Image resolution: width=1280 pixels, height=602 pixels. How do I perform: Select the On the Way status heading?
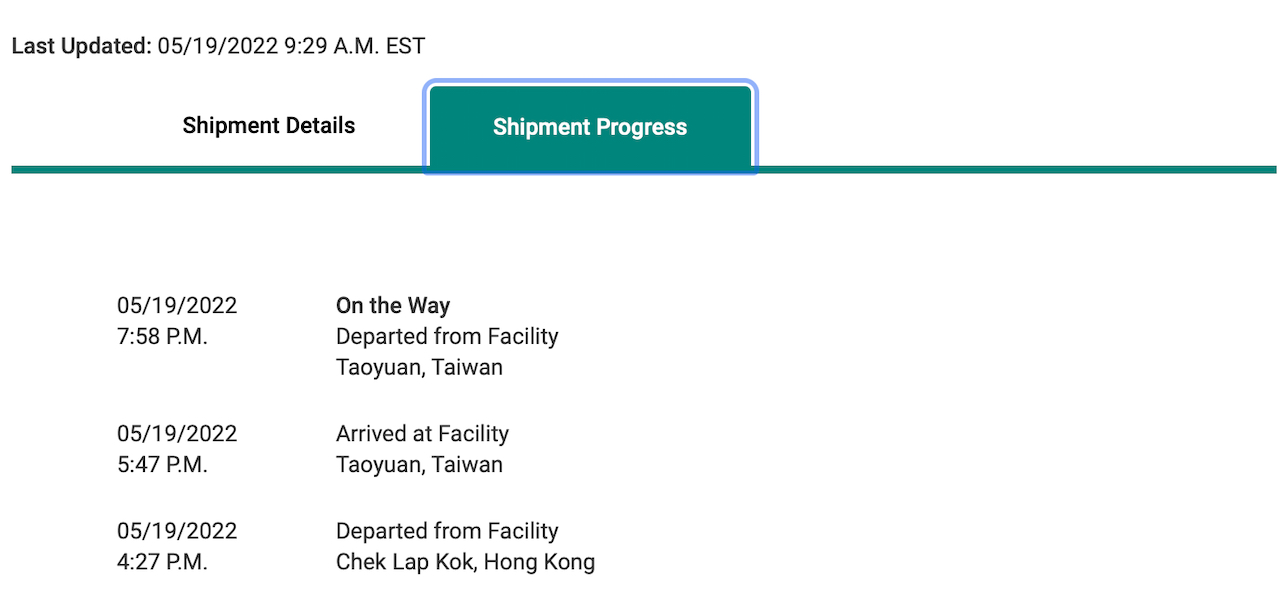tap(393, 306)
